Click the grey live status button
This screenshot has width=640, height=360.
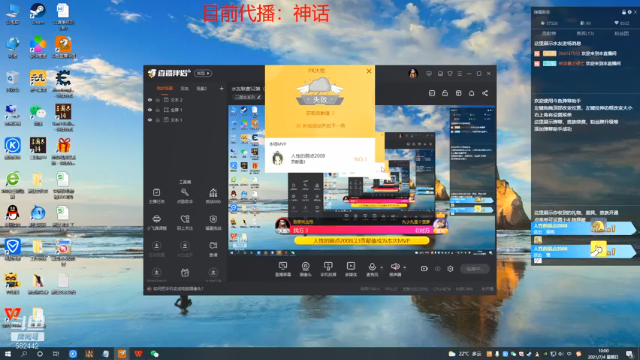tap(474, 269)
